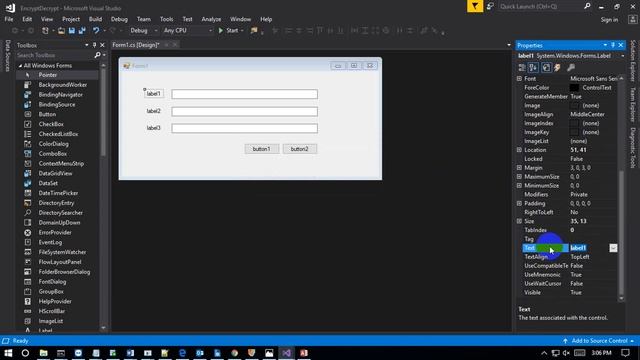Choose the Button control in Toolbox
640x360 pixels.
pyautogui.click(x=47, y=114)
